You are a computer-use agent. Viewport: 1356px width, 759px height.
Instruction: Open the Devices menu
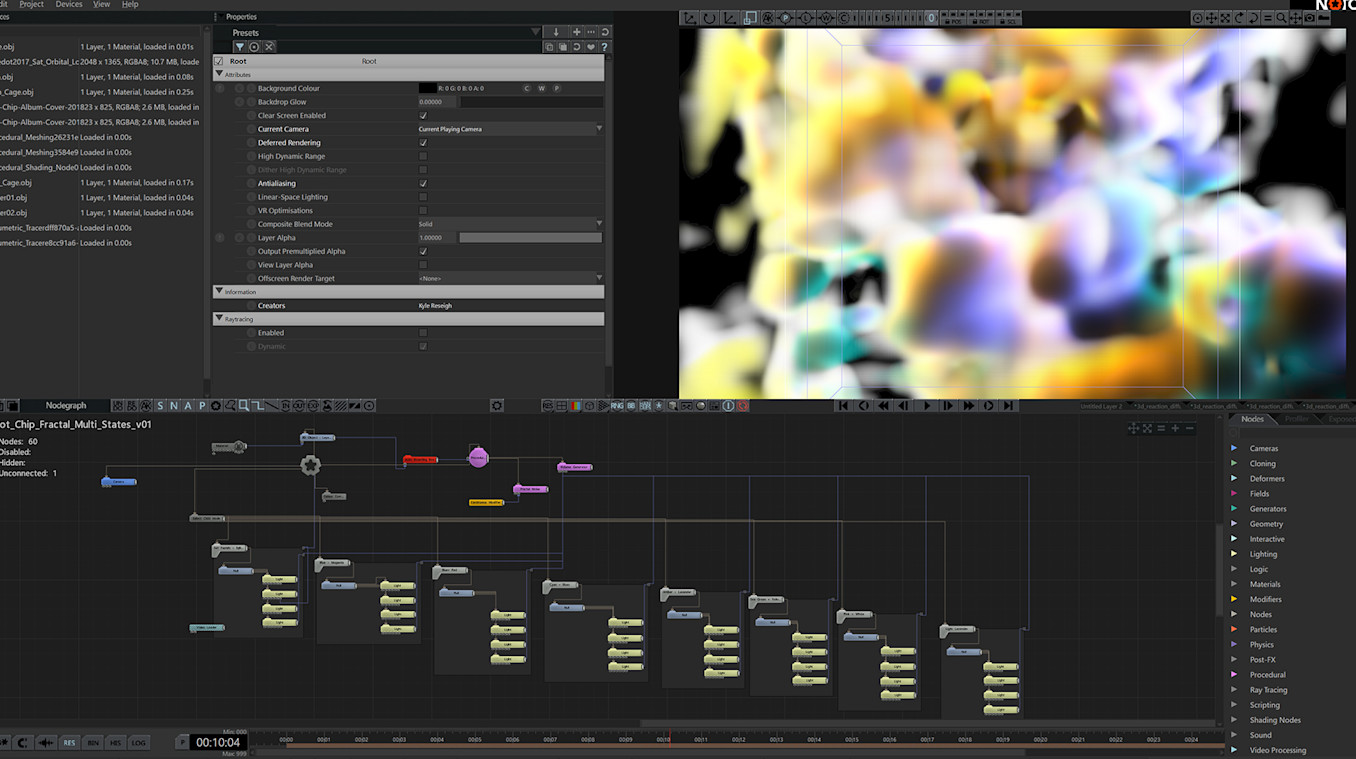point(69,4)
